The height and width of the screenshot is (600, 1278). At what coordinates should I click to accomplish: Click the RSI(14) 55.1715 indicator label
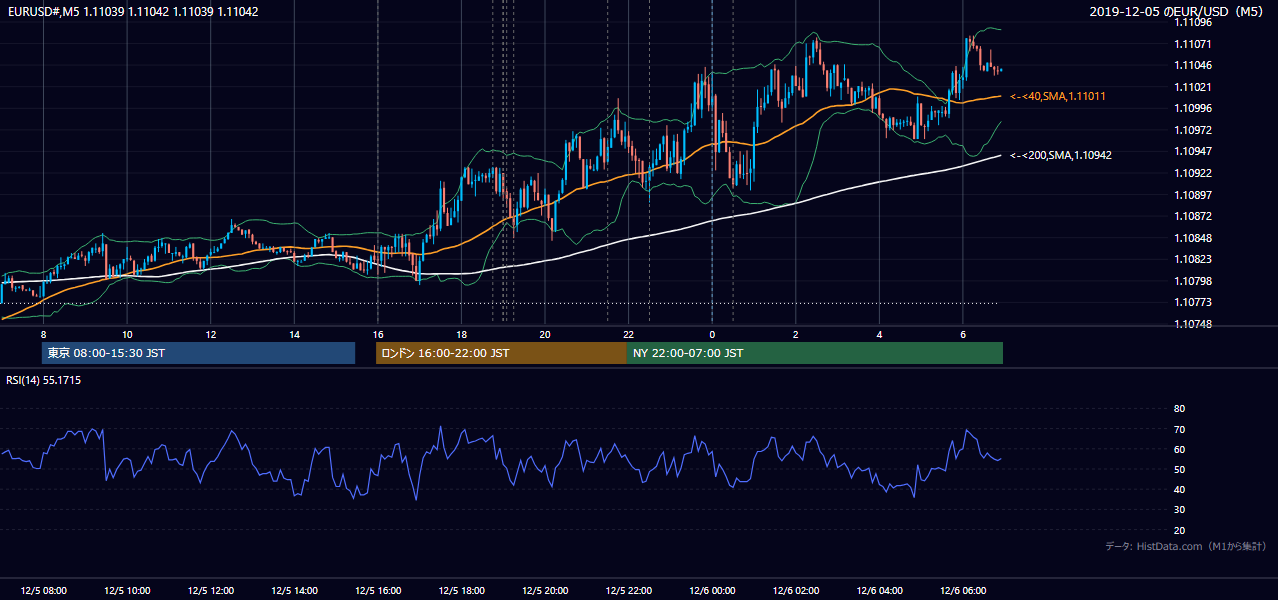pos(44,380)
